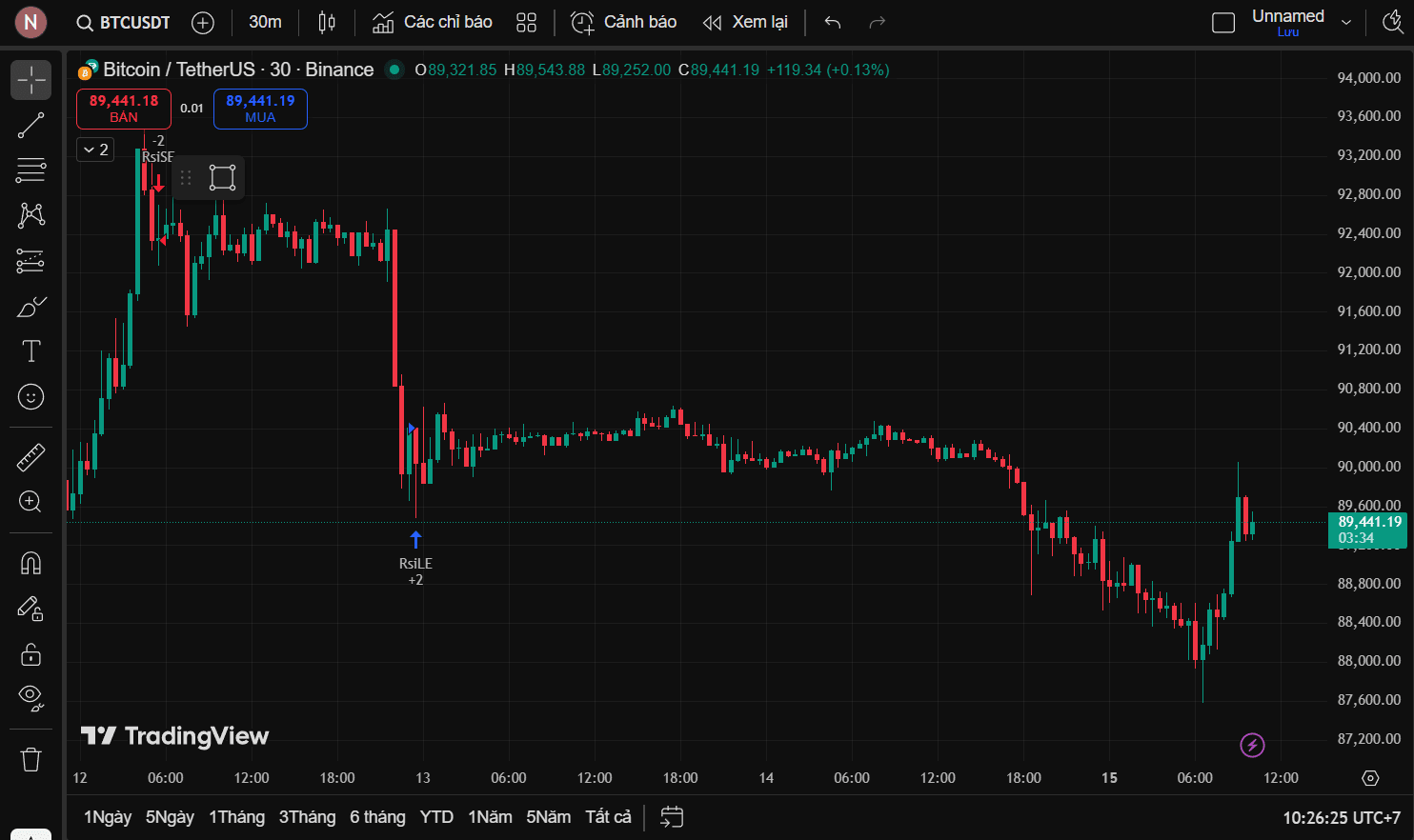1414x840 pixels.
Task: Expand the layout manage dropdown arrow
Action: (1346, 23)
